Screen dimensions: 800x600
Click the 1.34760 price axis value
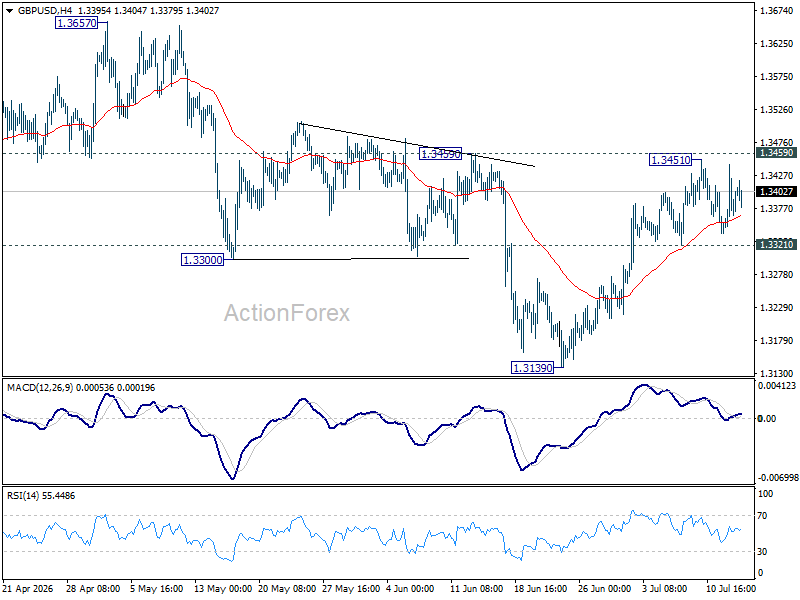[777, 142]
